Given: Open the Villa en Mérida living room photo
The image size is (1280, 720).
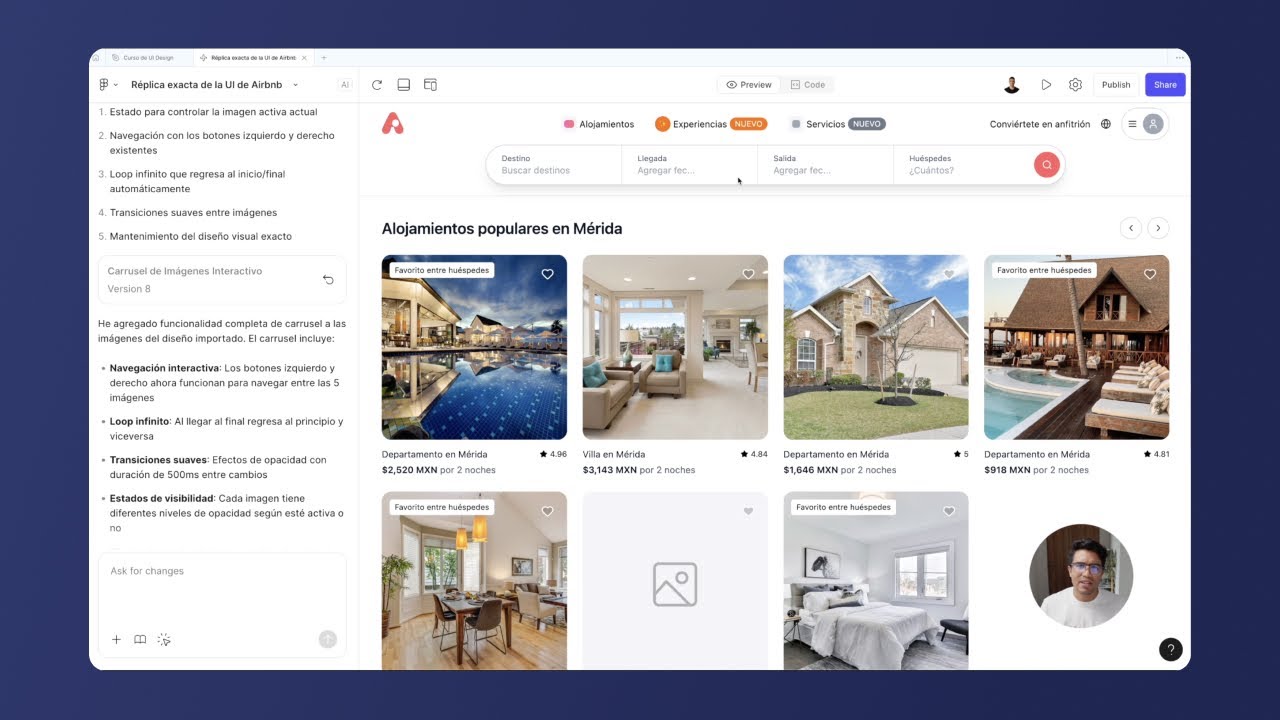Looking at the screenshot, I should pyautogui.click(x=675, y=347).
